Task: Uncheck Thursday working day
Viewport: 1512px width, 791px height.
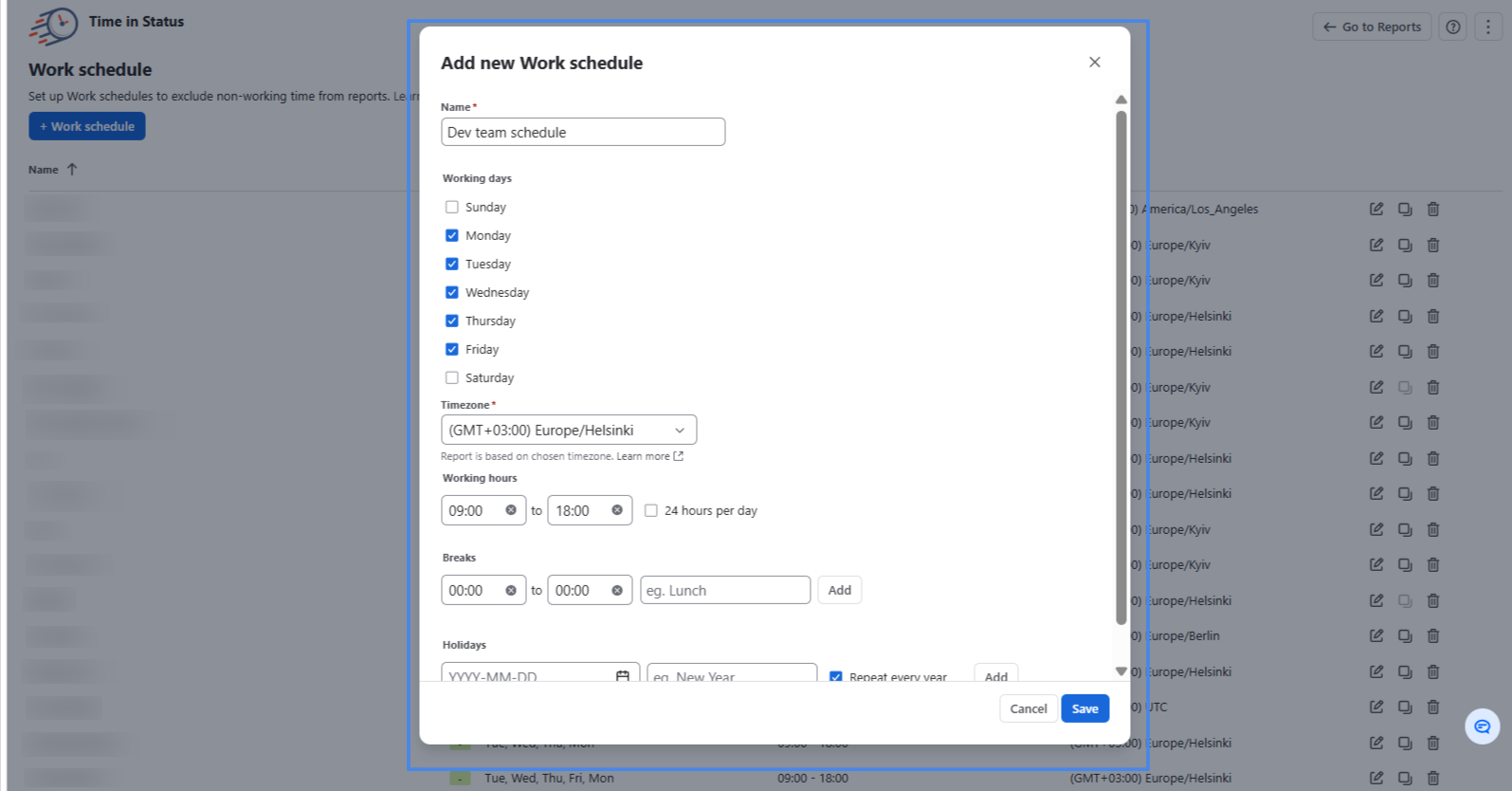Action: [x=452, y=321]
